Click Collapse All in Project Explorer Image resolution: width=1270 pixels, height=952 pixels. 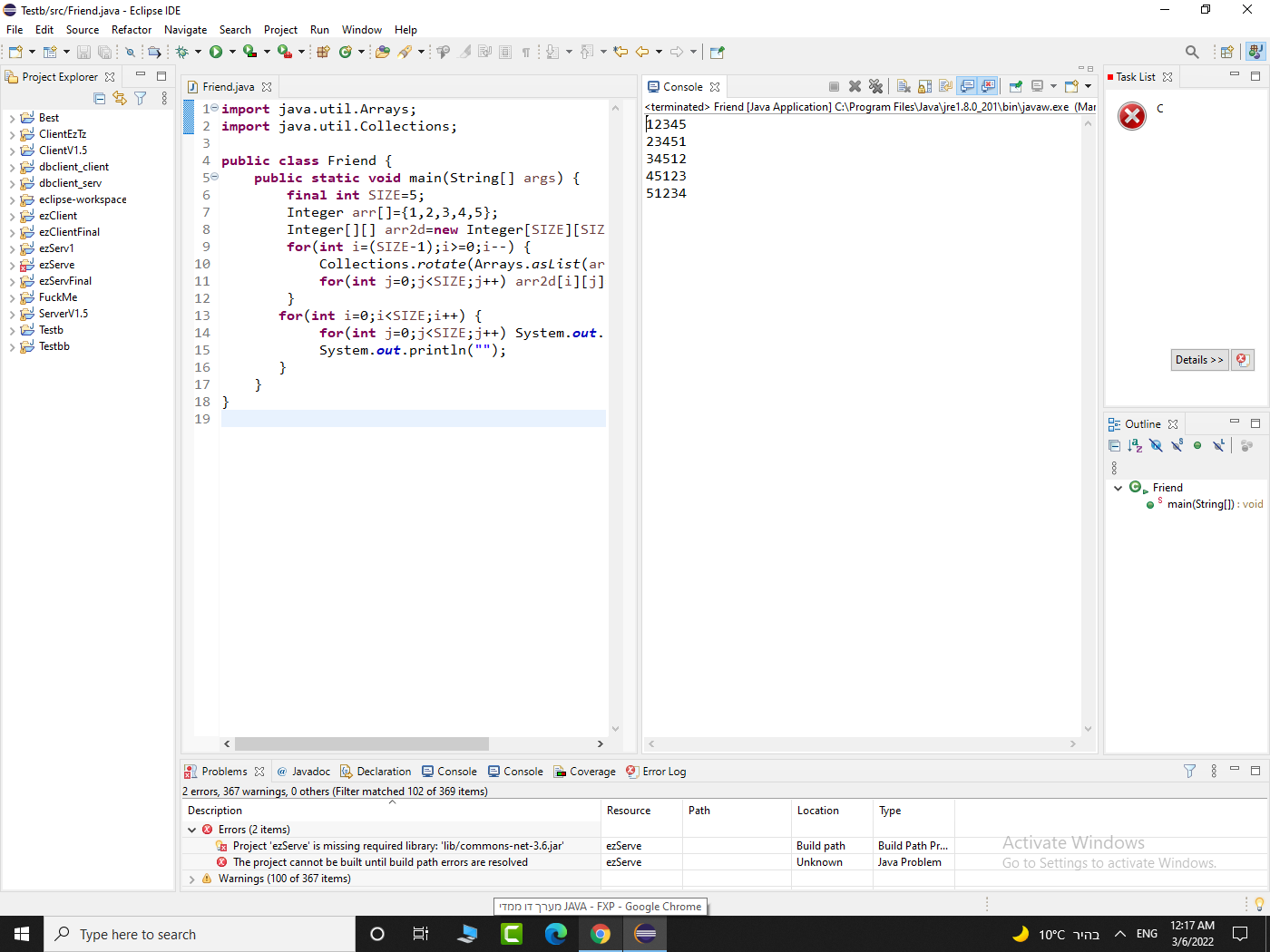(100, 98)
